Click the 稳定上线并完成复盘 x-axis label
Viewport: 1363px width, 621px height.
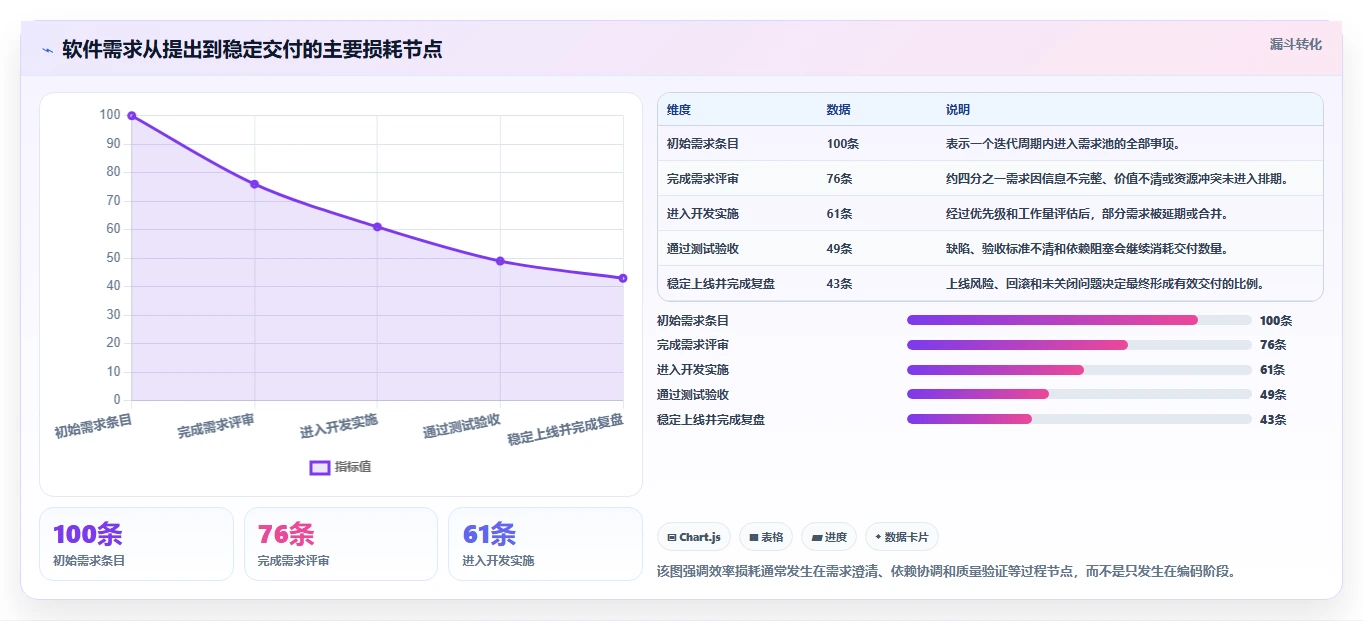[565, 430]
